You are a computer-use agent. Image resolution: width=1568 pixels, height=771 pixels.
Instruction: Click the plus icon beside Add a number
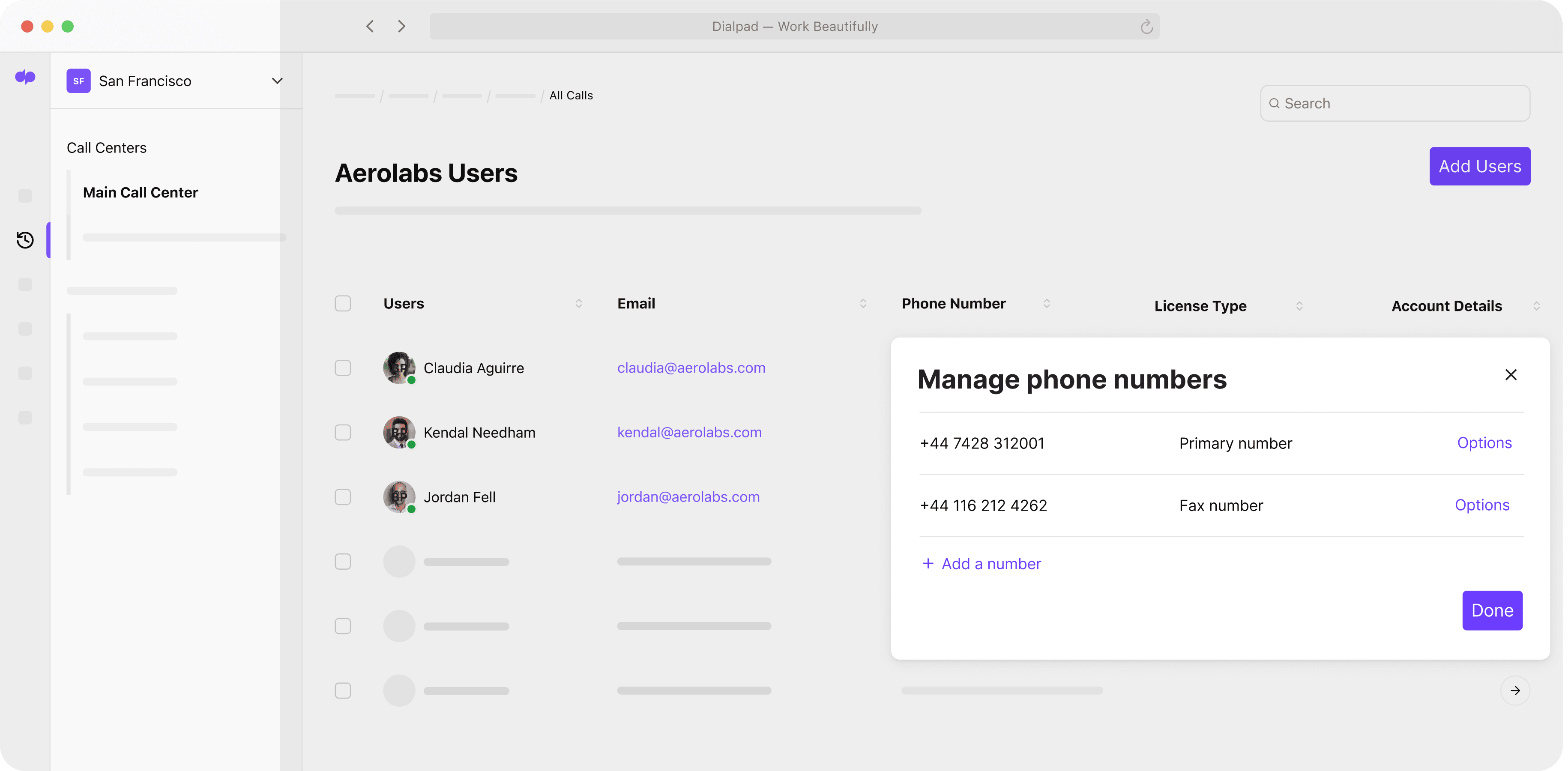point(928,564)
